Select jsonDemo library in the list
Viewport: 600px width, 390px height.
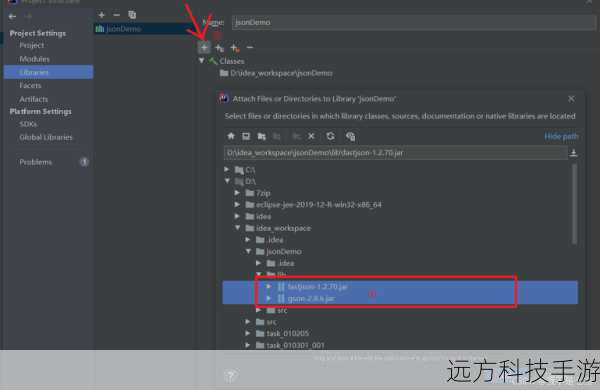[x=144, y=29]
